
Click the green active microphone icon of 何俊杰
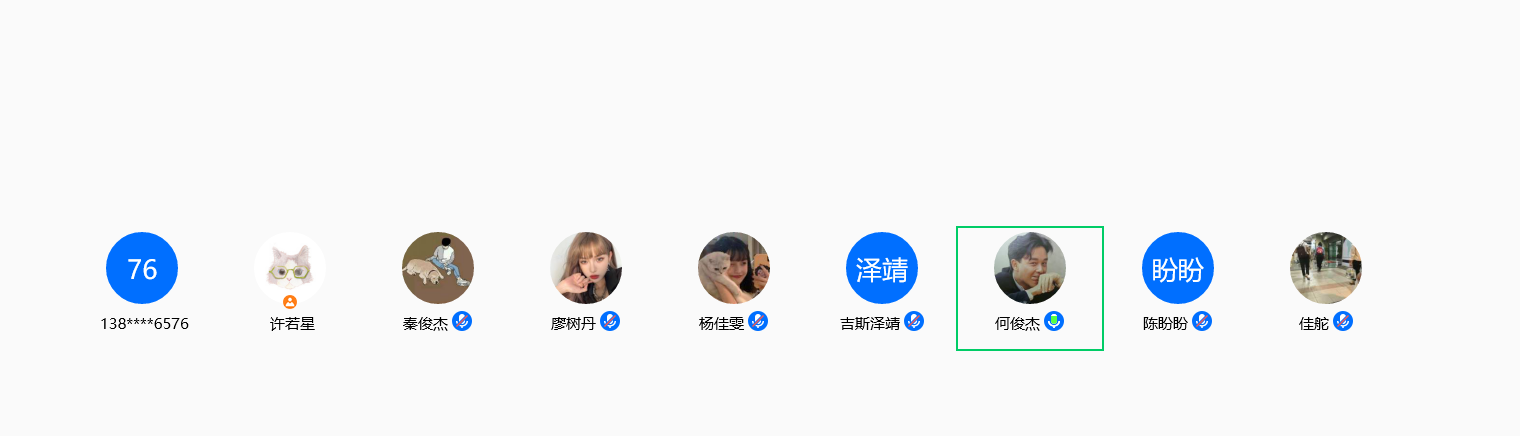[x=1054, y=321]
